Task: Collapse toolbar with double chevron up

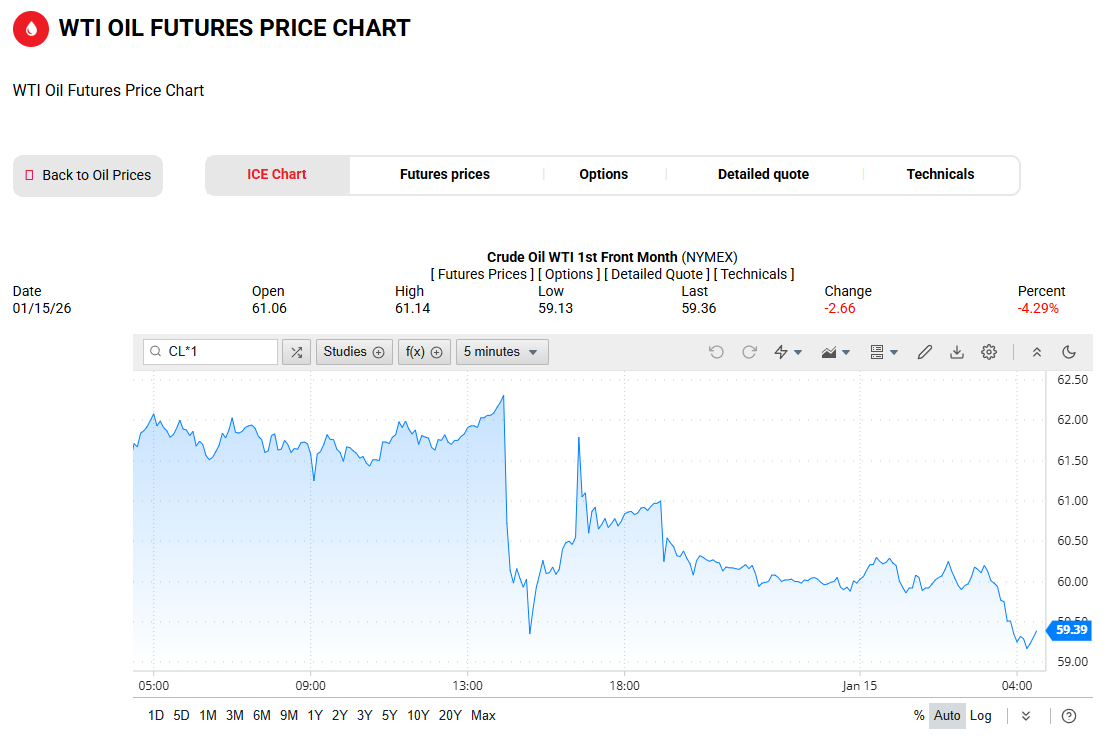Action: tap(1037, 352)
